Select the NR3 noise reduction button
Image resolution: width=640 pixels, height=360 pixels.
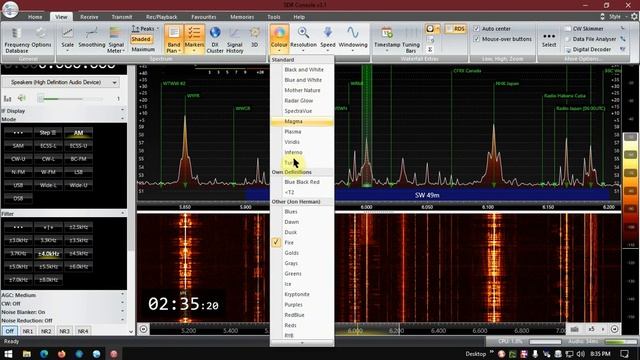click(64, 331)
